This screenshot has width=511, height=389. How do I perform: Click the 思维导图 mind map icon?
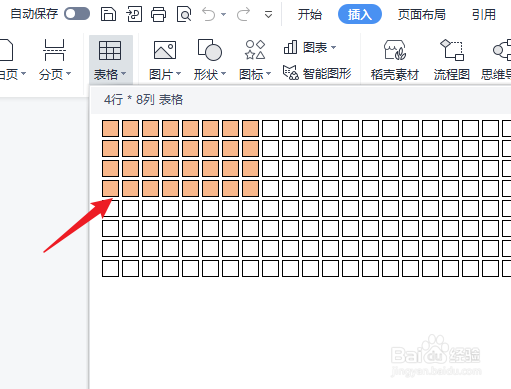pyautogui.click(x=502, y=50)
